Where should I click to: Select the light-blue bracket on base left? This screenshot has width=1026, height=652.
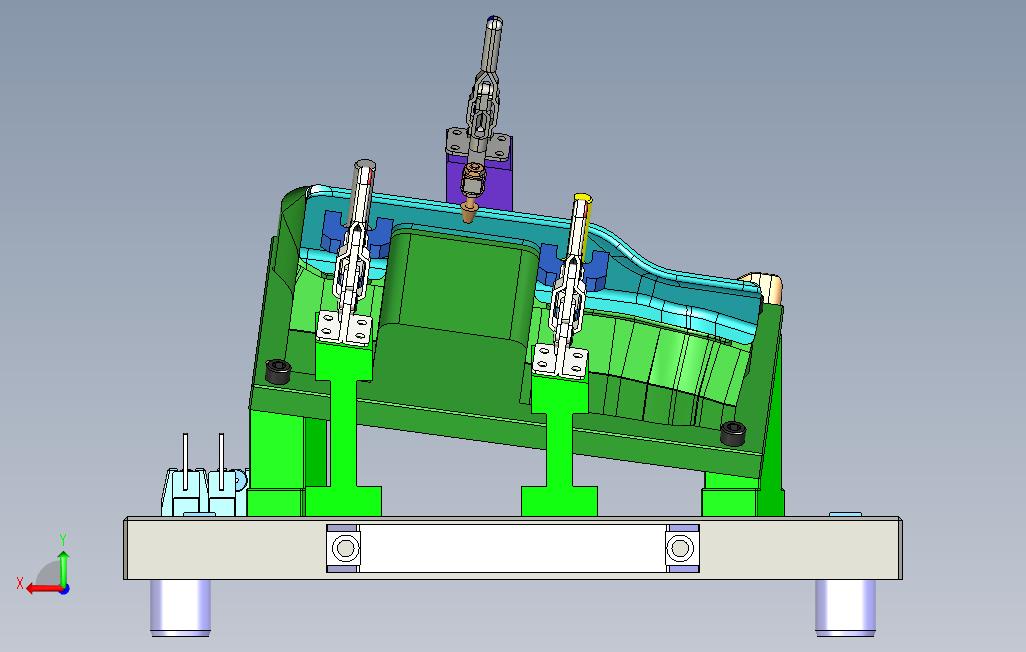coord(203,492)
